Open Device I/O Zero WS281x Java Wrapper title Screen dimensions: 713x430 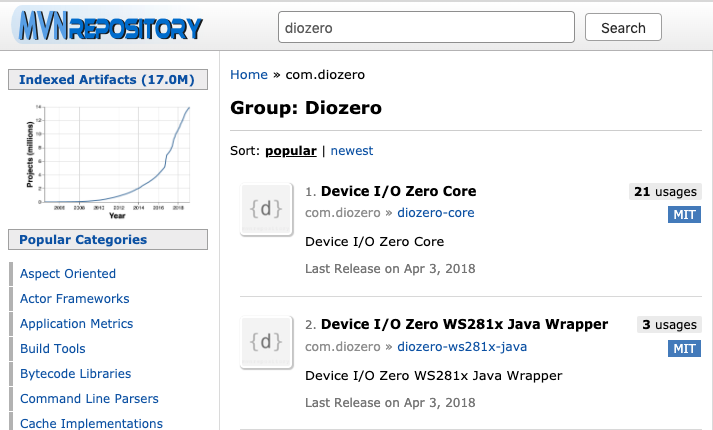click(464, 324)
